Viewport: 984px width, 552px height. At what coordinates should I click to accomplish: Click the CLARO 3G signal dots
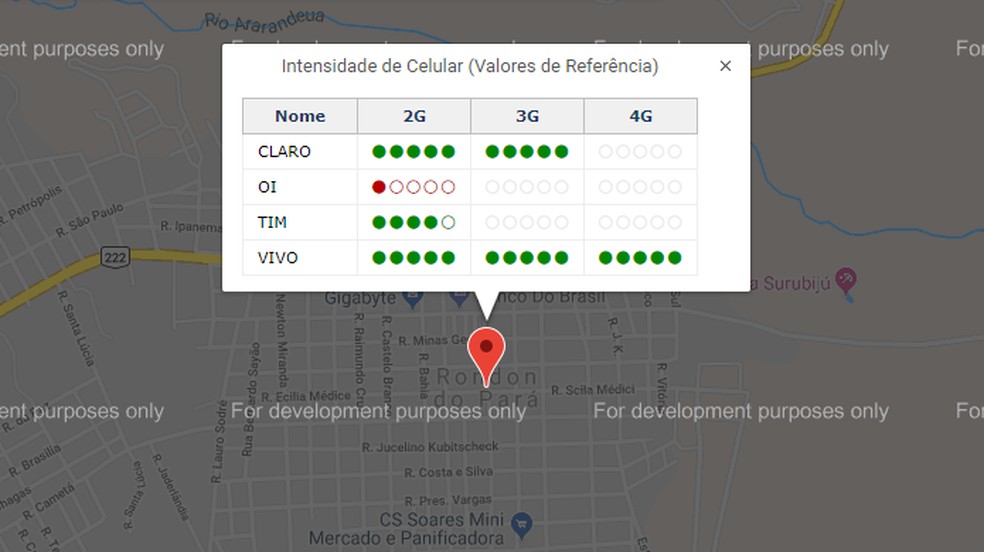527,152
